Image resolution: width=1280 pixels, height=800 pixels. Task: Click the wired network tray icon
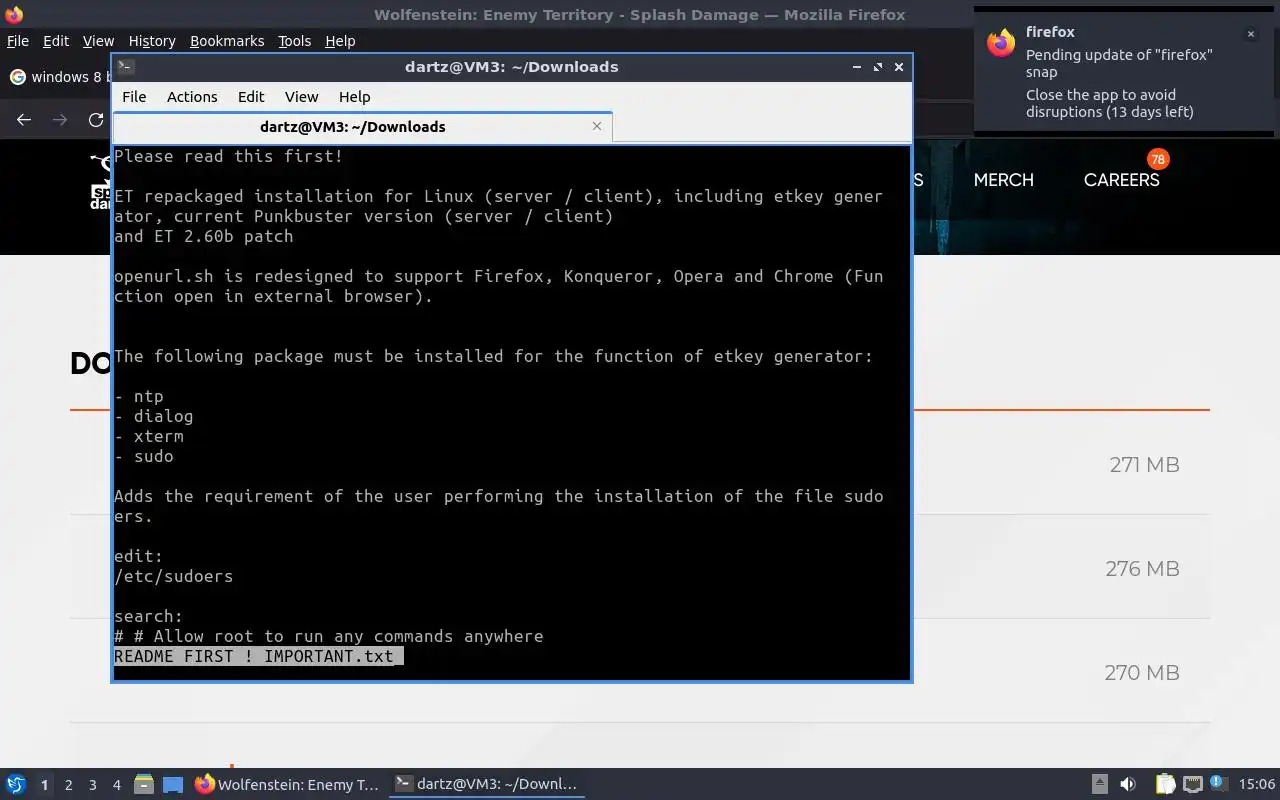coord(1192,785)
